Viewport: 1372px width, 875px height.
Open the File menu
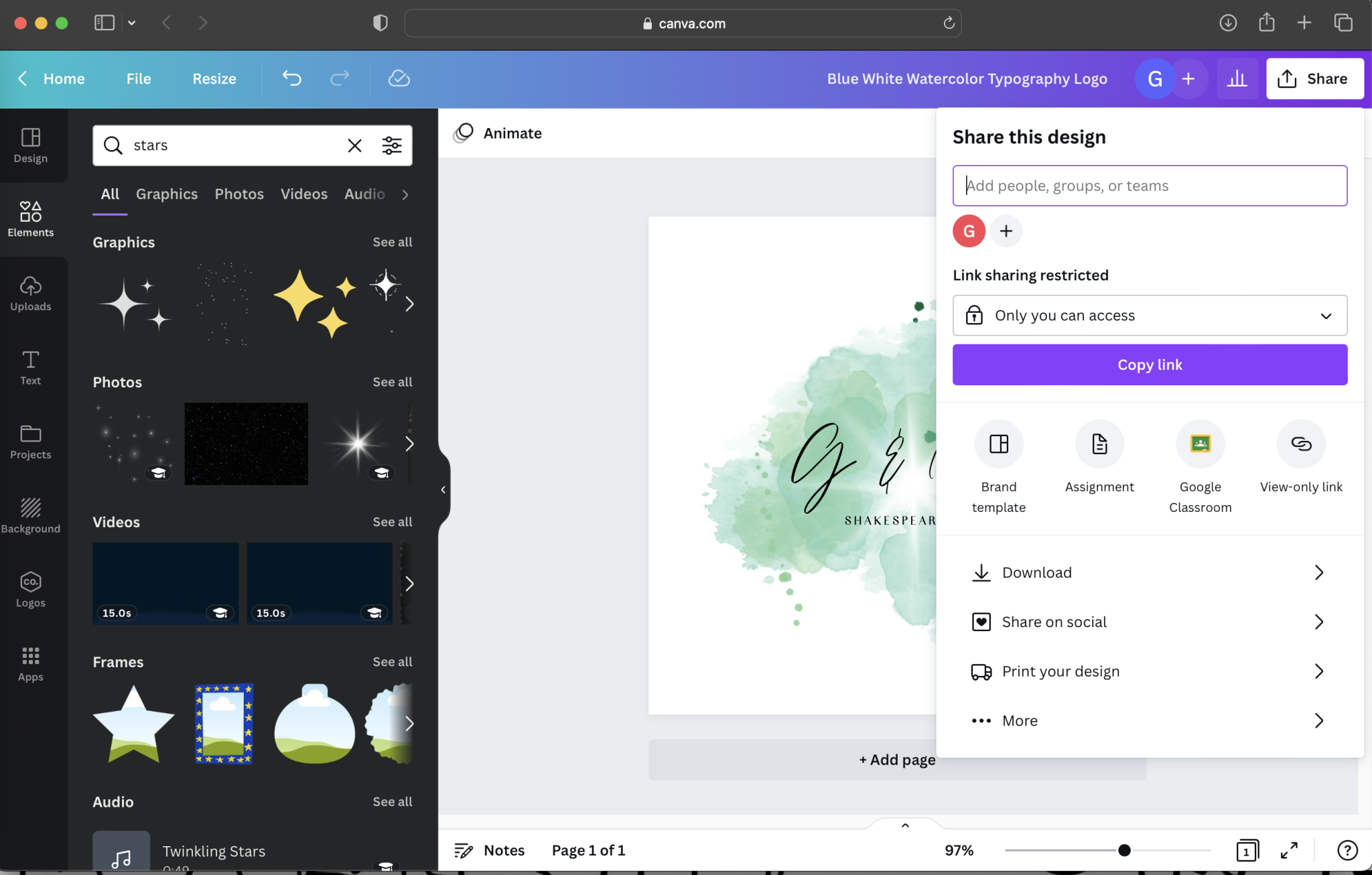pyautogui.click(x=139, y=78)
